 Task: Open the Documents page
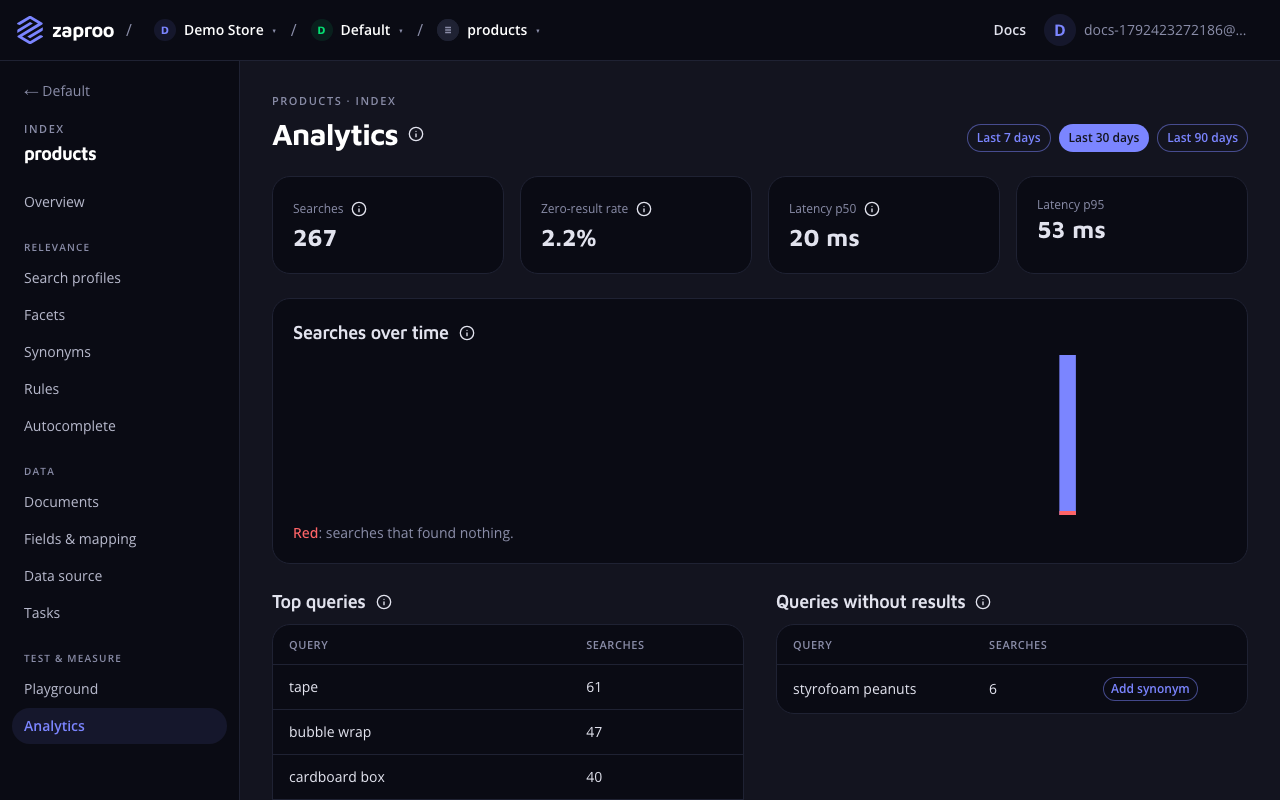coord(119,502)
